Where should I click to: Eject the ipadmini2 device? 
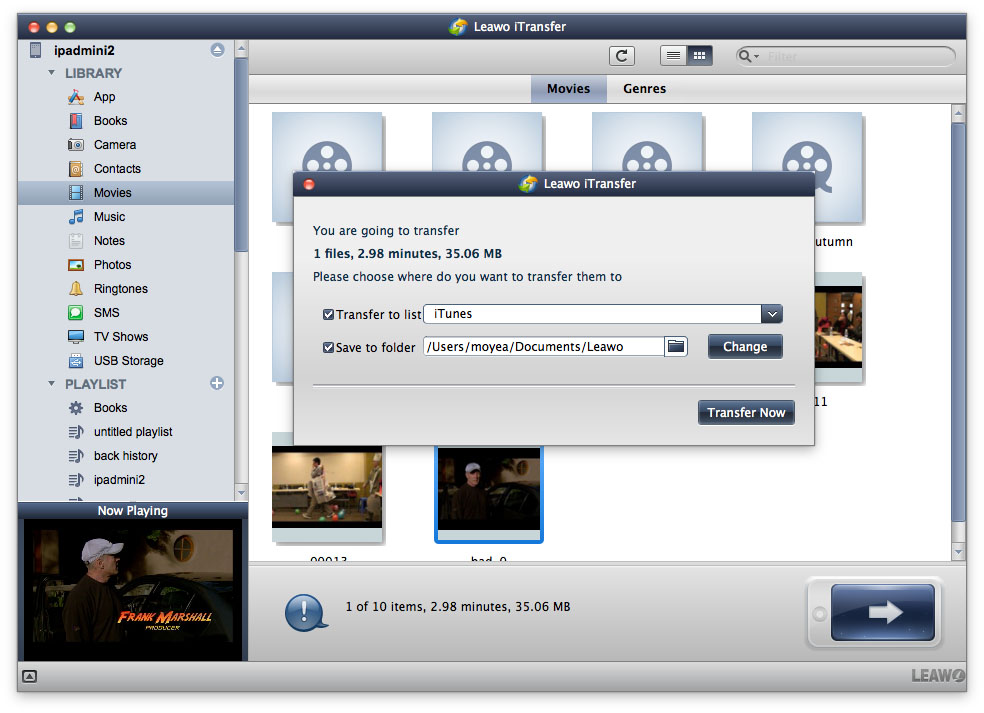[217, 50]
